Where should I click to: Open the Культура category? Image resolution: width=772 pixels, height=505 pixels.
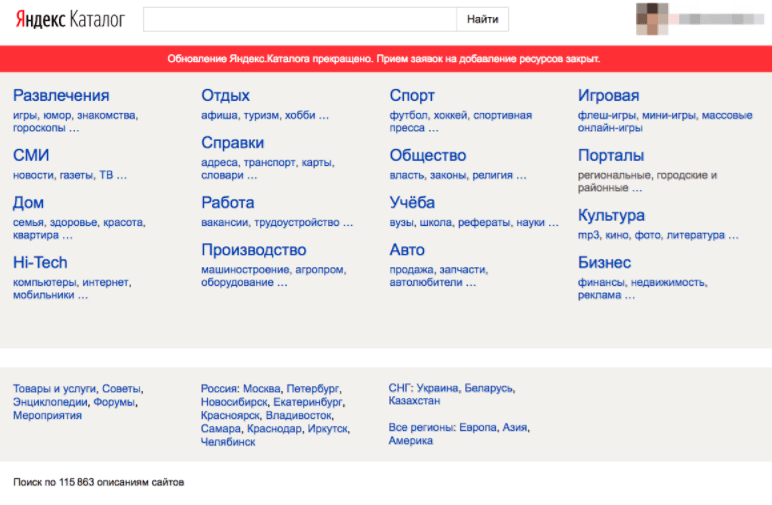pos(611,215)
